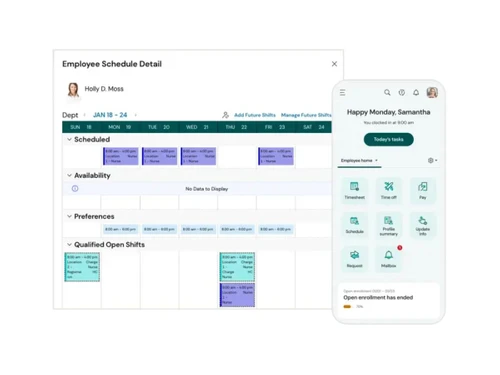Click the help icon in mobile app
The height and width of the screenshot is (375, 500).
[402, 92]
